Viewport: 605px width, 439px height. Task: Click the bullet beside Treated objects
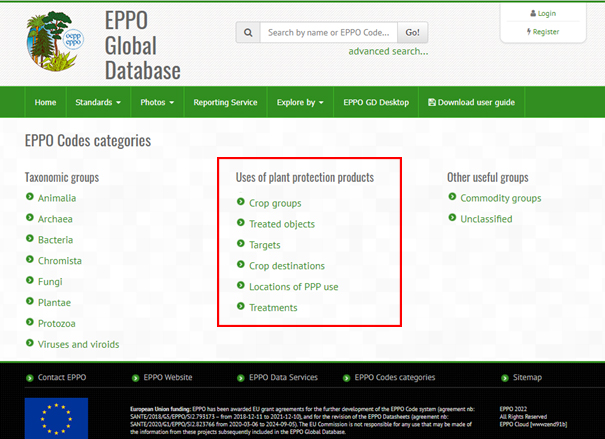pyautogui.click(x=241, y=223)
